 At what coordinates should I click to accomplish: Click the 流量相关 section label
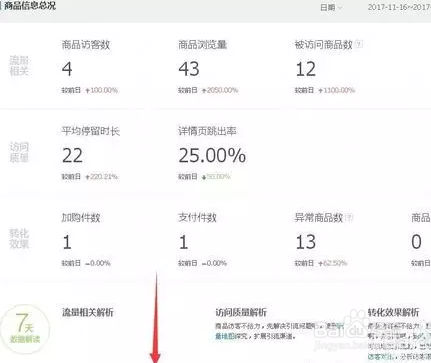19,66
